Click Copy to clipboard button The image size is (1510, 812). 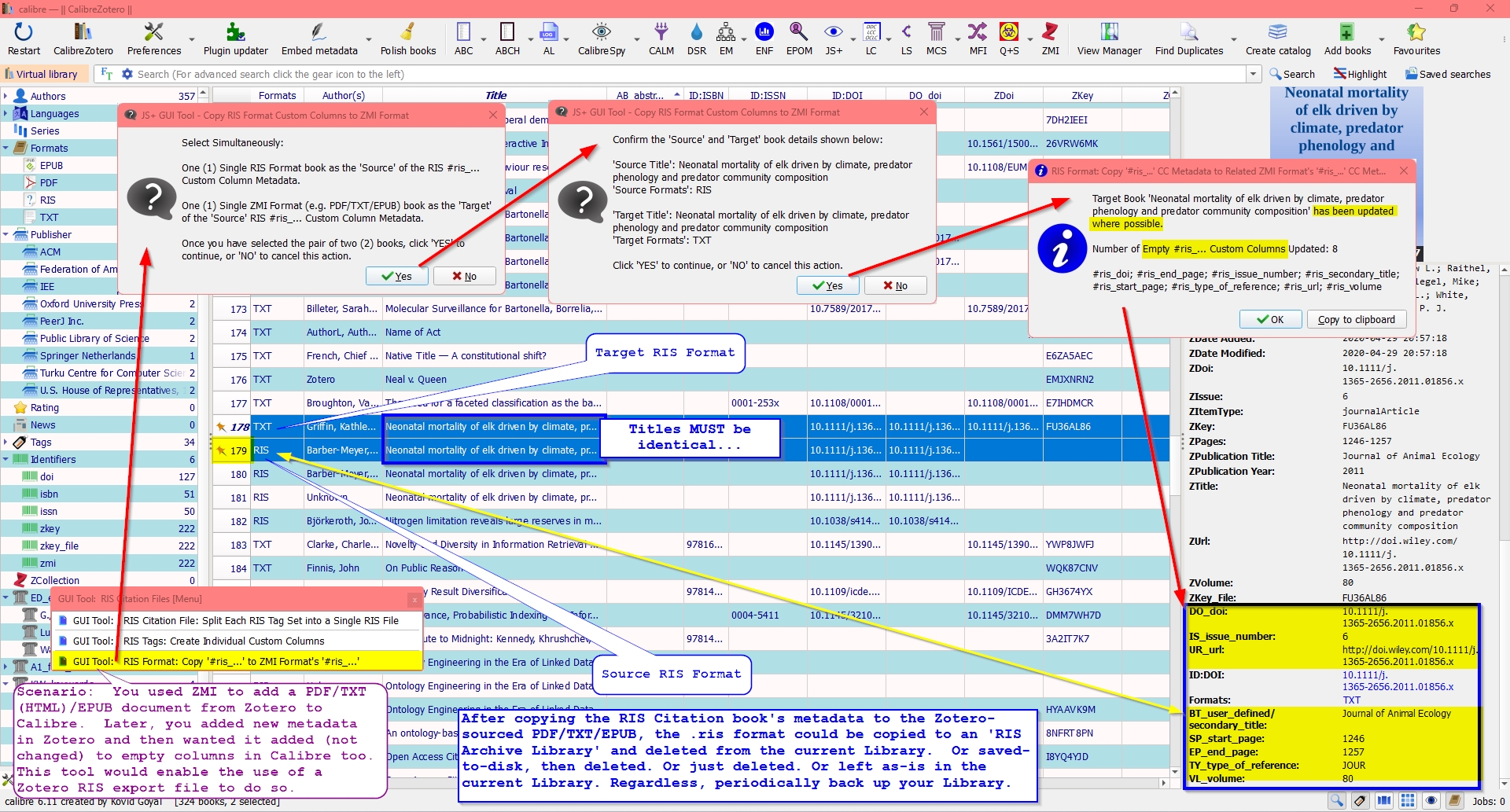pos(1356,319)
